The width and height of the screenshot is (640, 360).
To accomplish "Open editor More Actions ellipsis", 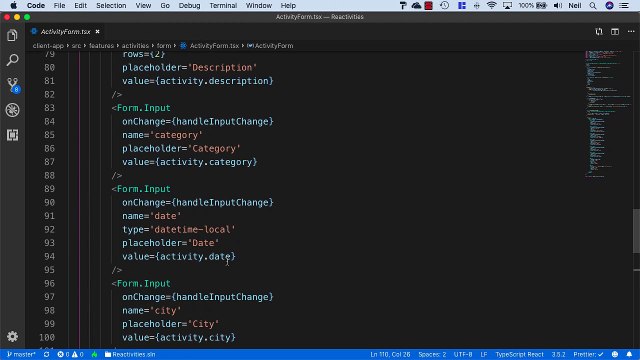I will pos(631,31).
